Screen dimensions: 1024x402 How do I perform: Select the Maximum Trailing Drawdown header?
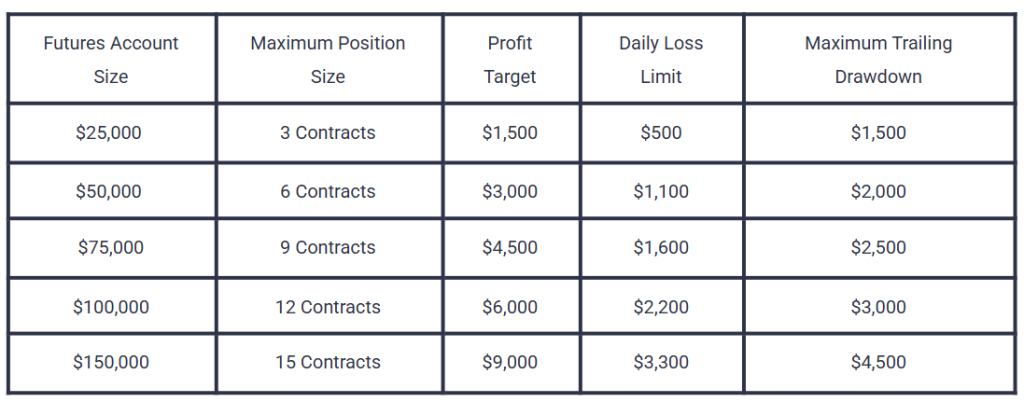tap(878, 59)
